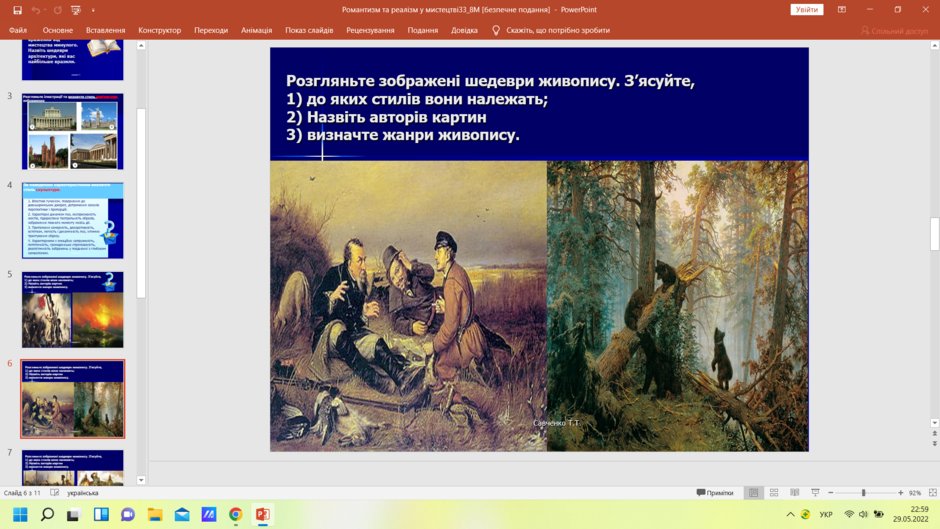Screen dimensions: 940x529
Task: Click the slide title text block
Action: tap(490, 108)
